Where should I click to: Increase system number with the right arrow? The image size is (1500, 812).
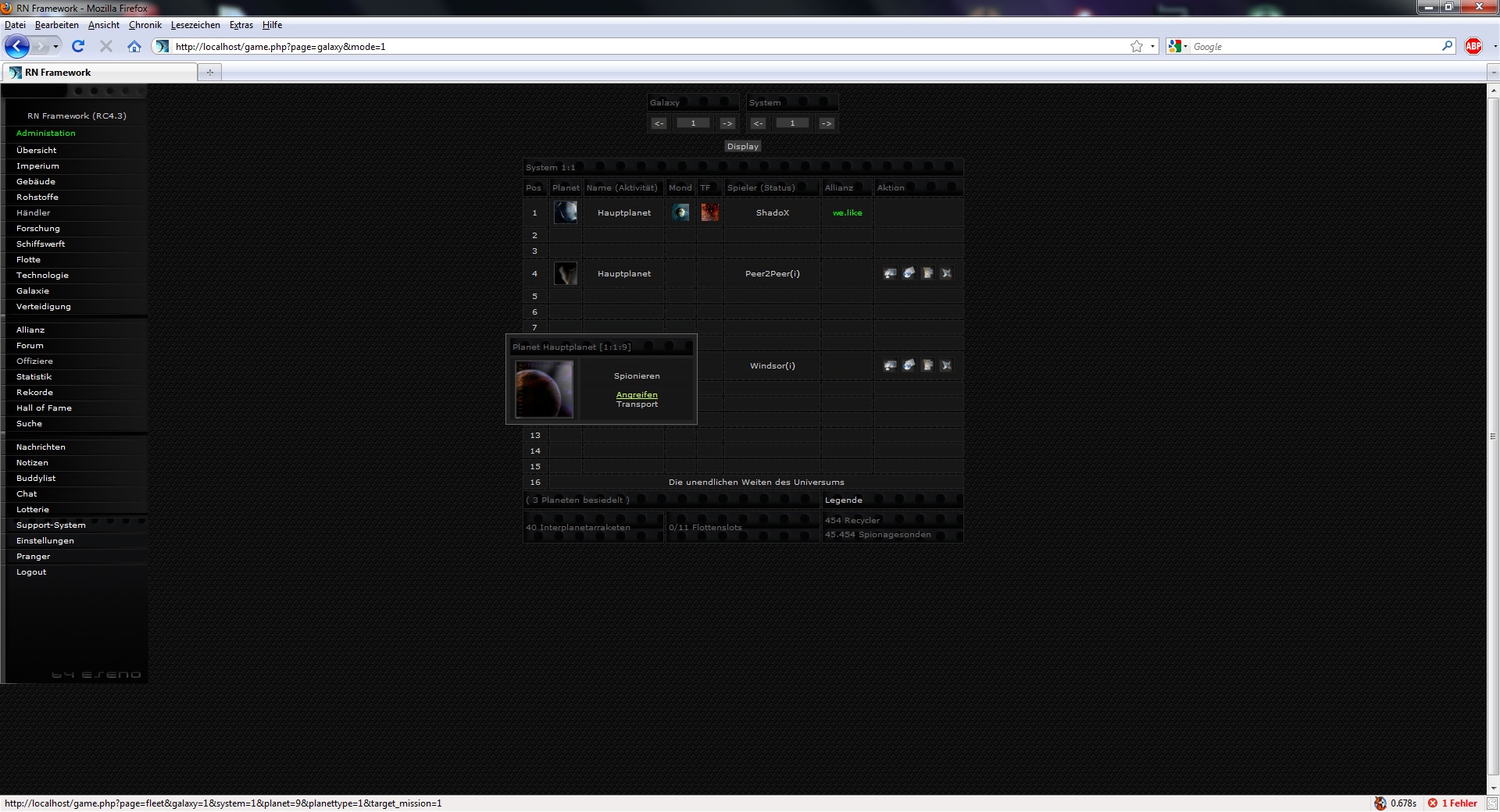827,123
